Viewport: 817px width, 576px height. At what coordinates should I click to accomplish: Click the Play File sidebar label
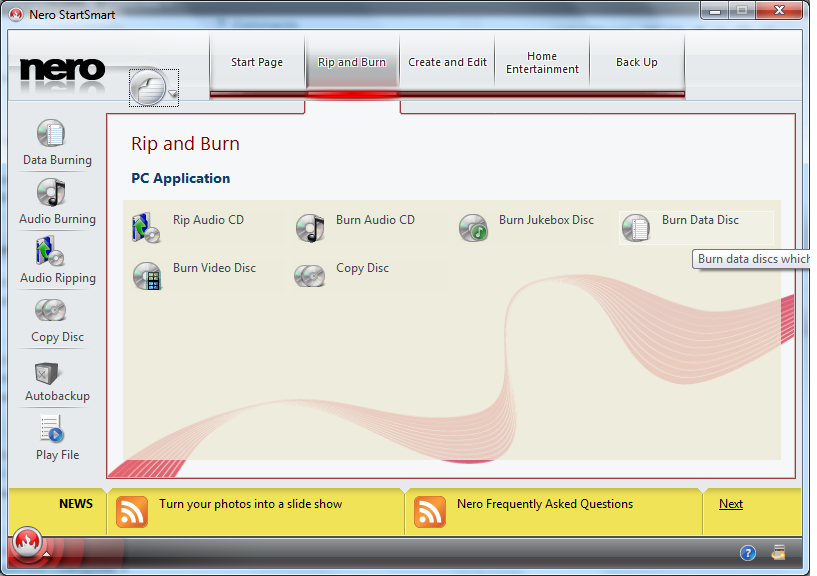coord(57,455)
